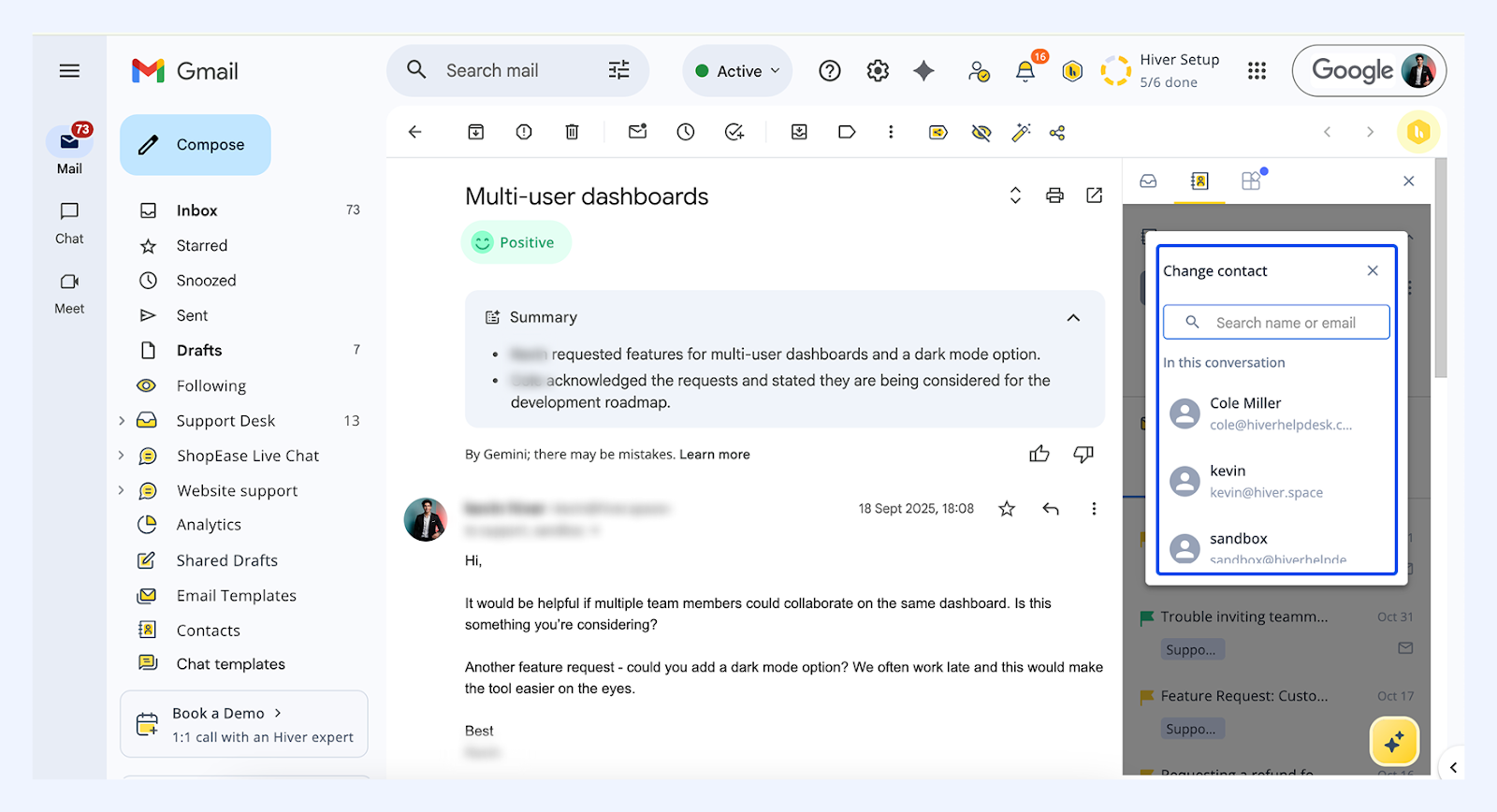The image size is (1497, 812).
Task: Open more options for the message
Action: pos(1094,509)
